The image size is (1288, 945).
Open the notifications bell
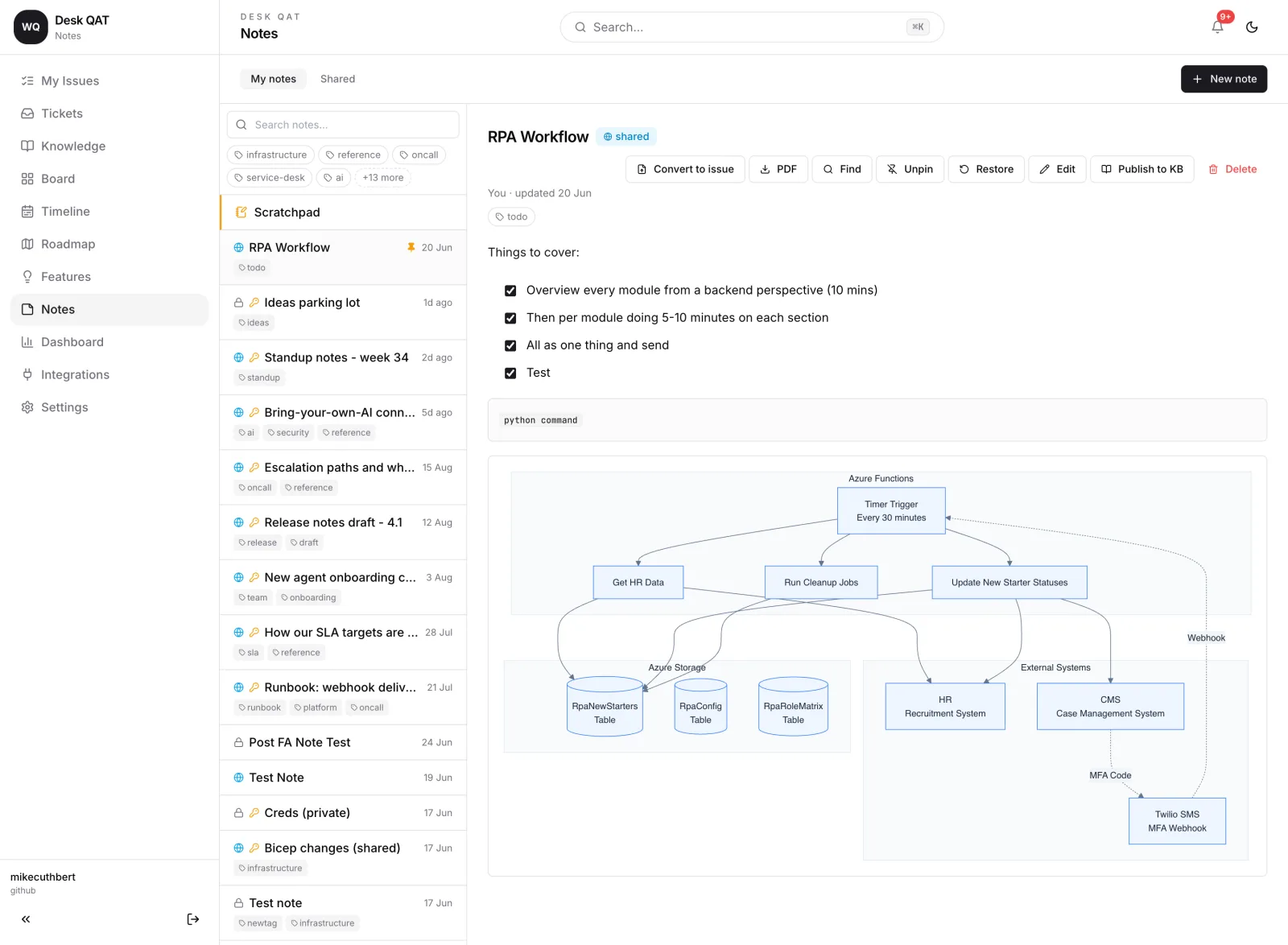coord(1217,27)
